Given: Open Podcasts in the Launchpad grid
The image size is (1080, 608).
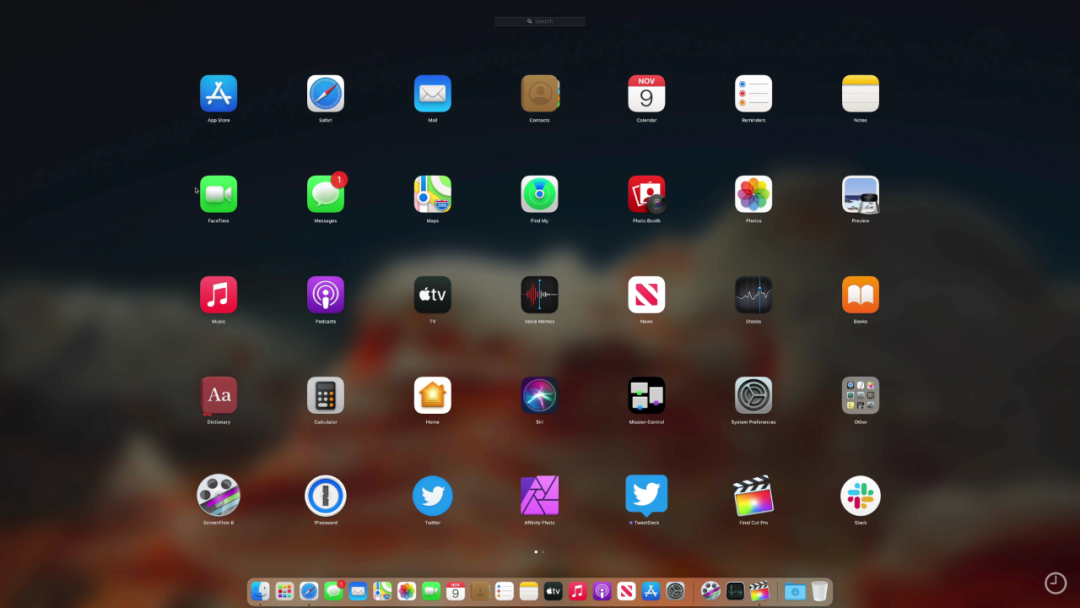Looking at the screenshot, I should 325,295.
